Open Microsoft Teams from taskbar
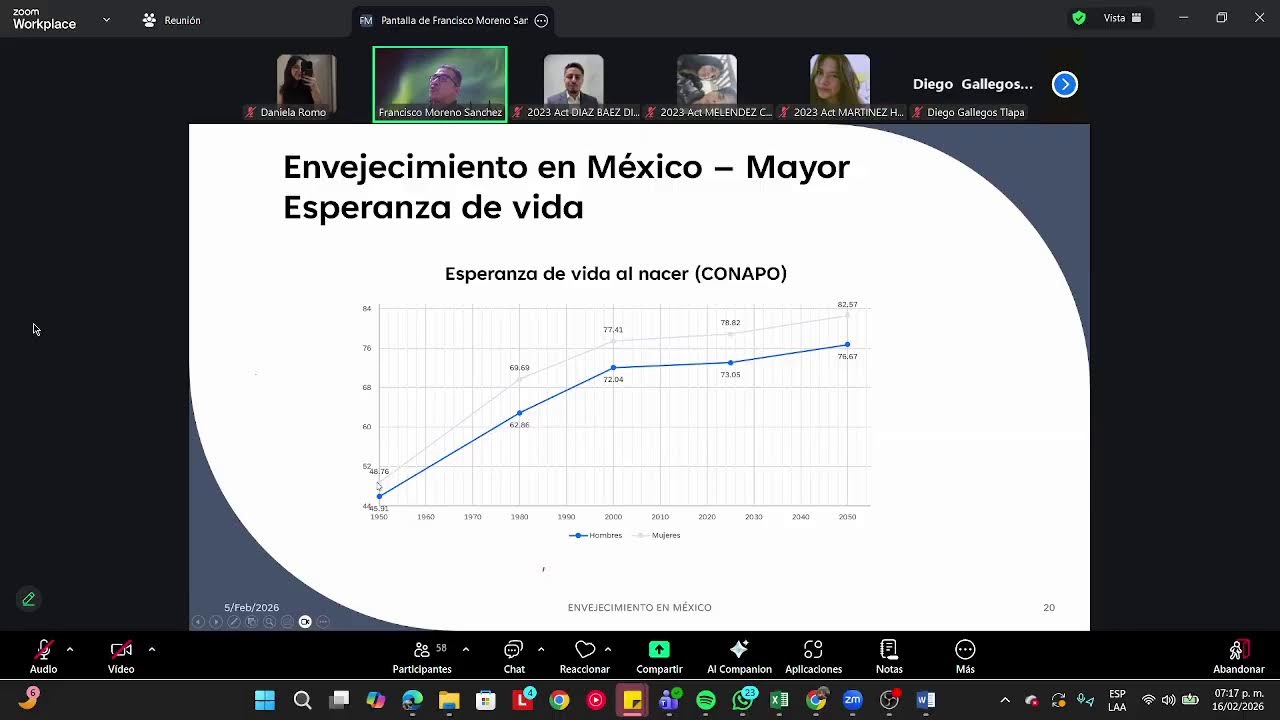 coord(669,700)
